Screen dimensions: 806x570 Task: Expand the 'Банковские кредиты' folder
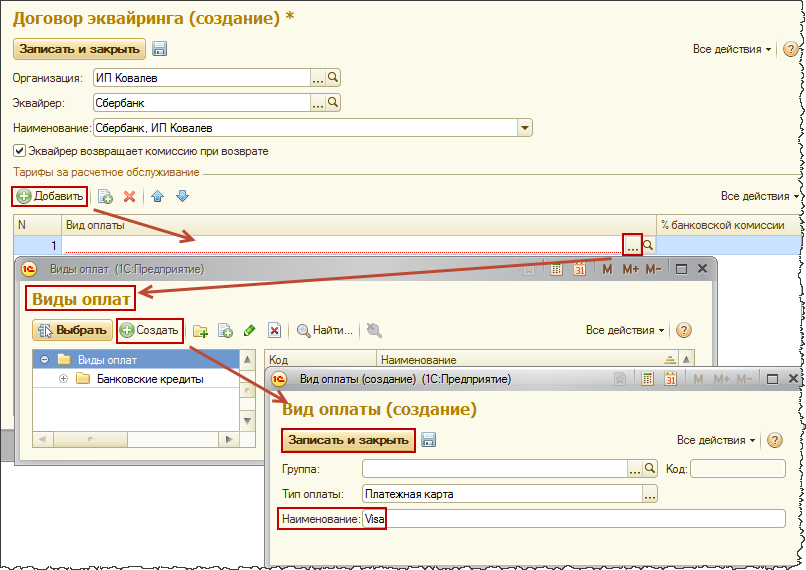tap(63, 379)
